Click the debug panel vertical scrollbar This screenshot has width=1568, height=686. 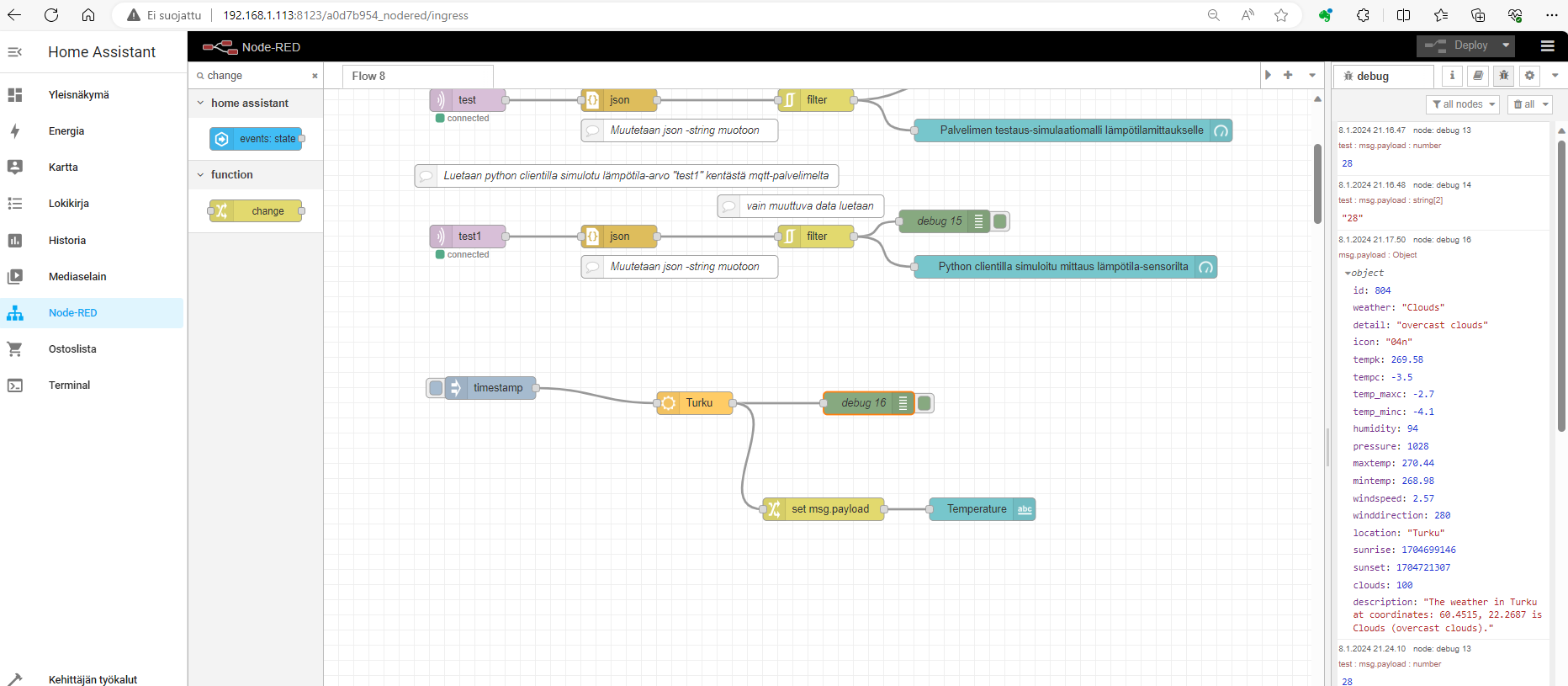point(1562,286)
